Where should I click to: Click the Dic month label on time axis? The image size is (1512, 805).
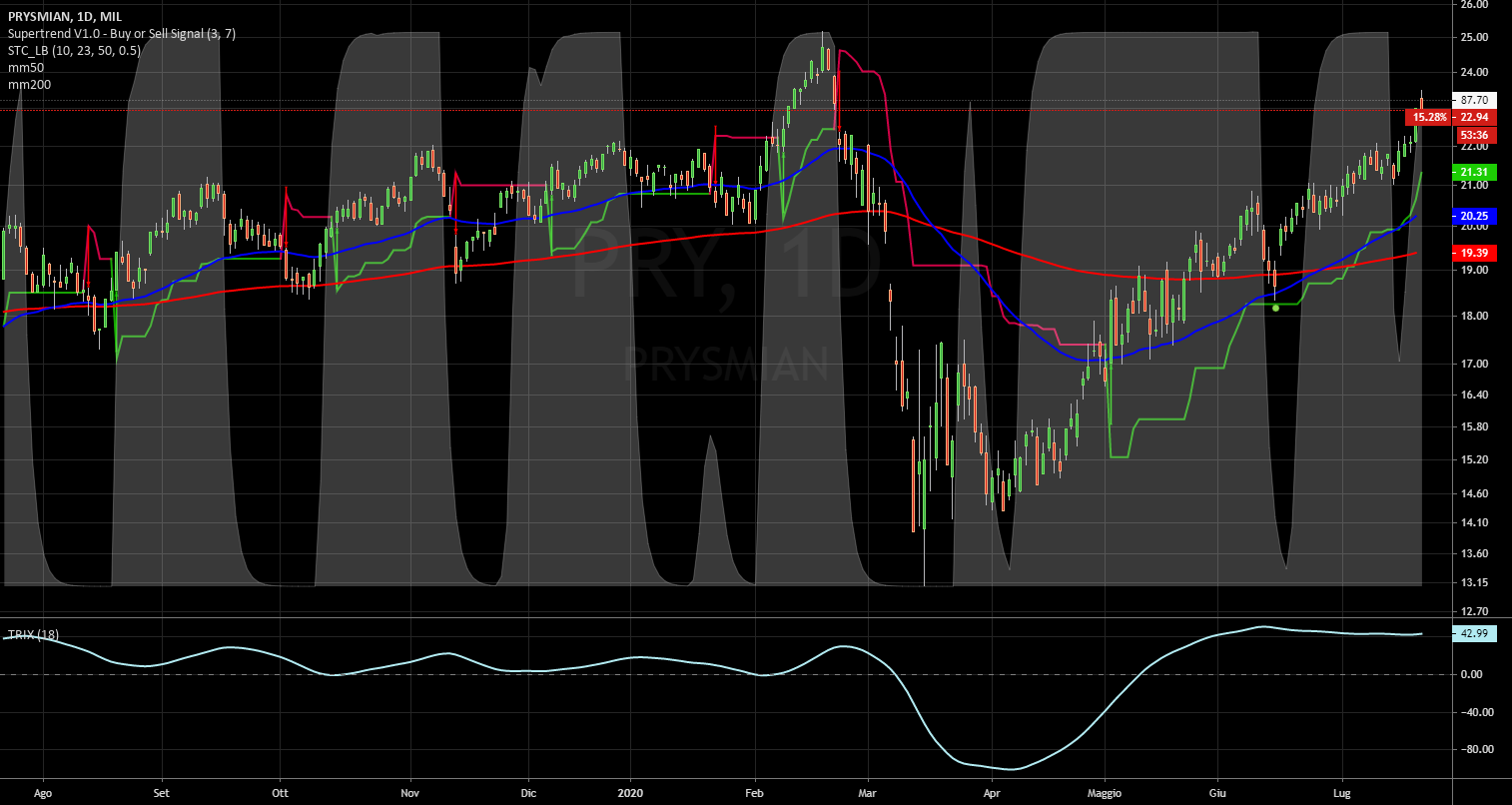click(528, 794)
